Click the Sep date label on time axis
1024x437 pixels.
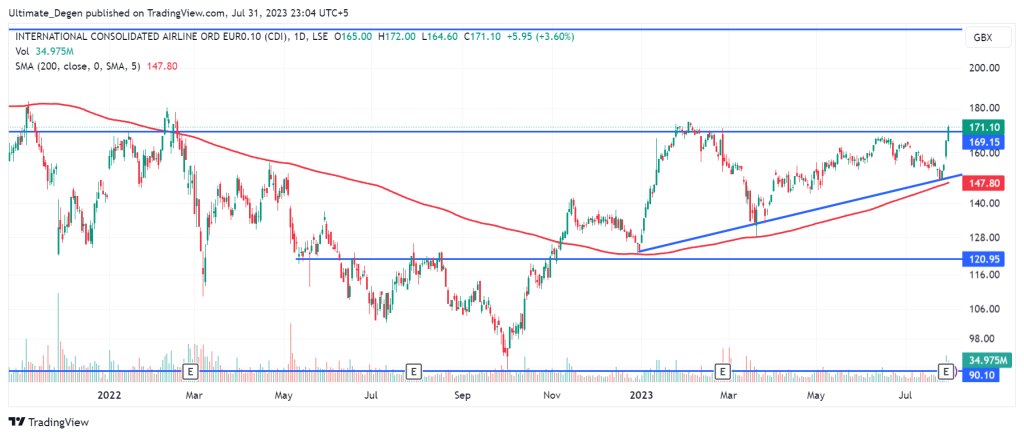coord(462,395)
